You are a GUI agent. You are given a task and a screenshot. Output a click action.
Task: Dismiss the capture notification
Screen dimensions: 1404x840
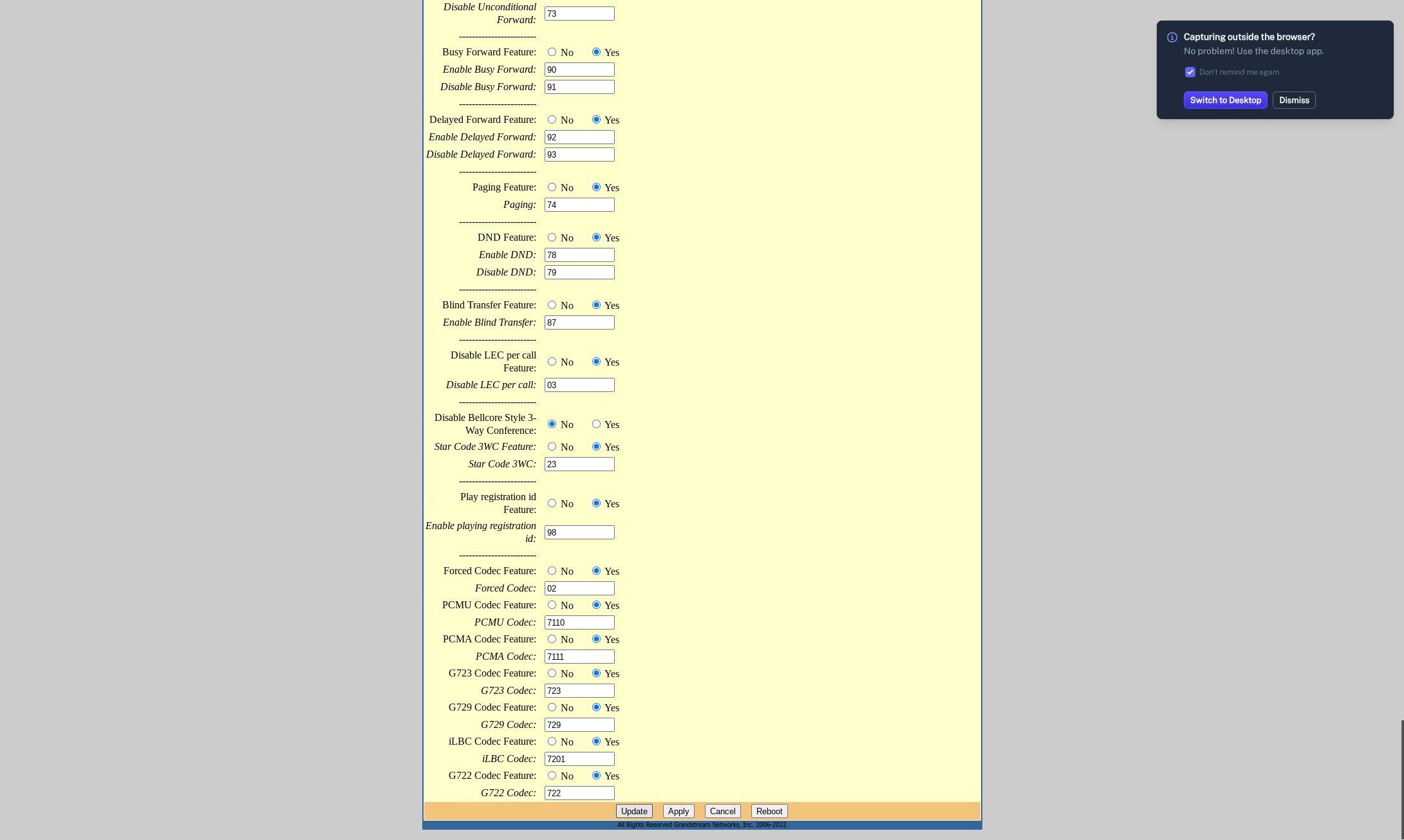1294,100
